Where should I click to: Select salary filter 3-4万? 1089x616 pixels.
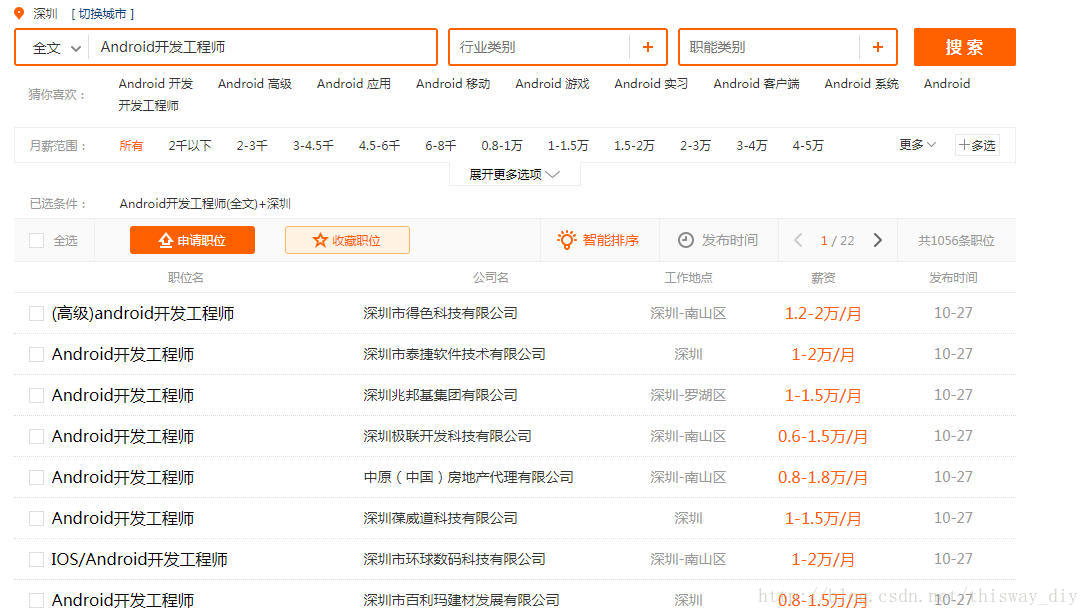tap(751, 146)
